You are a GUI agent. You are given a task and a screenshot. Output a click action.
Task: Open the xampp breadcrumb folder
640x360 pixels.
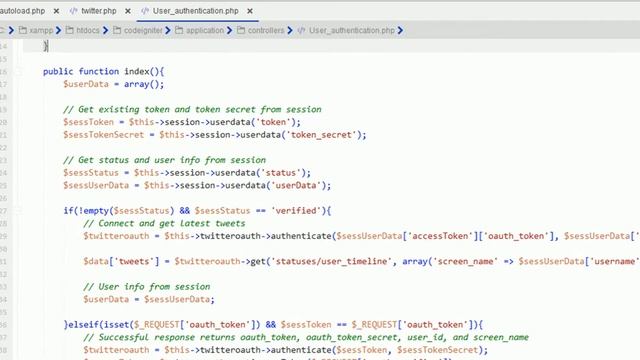coord(41,30)
